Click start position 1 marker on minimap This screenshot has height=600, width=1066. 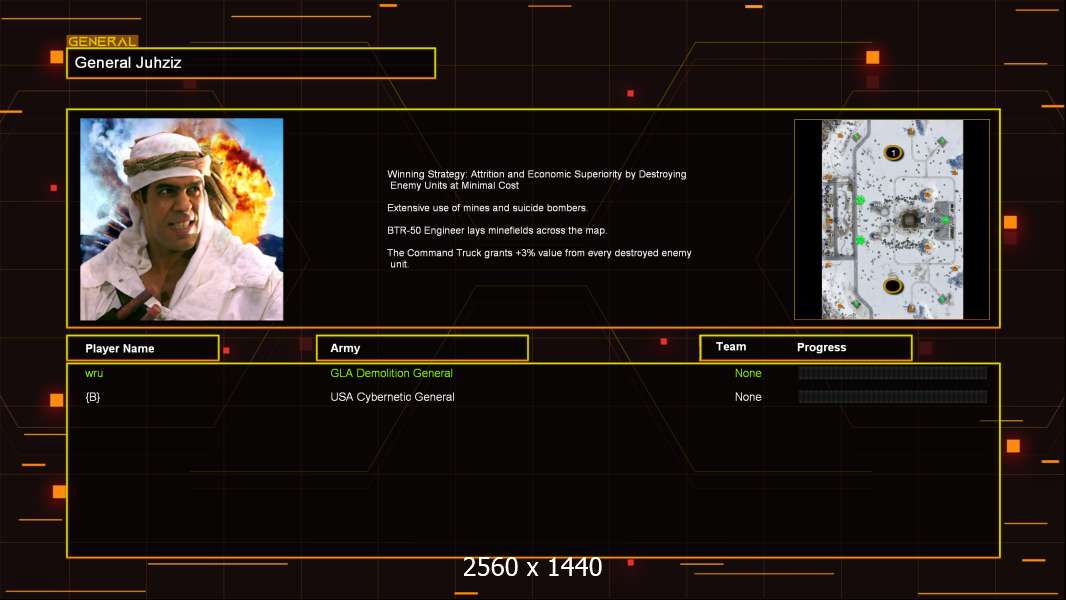893,153
